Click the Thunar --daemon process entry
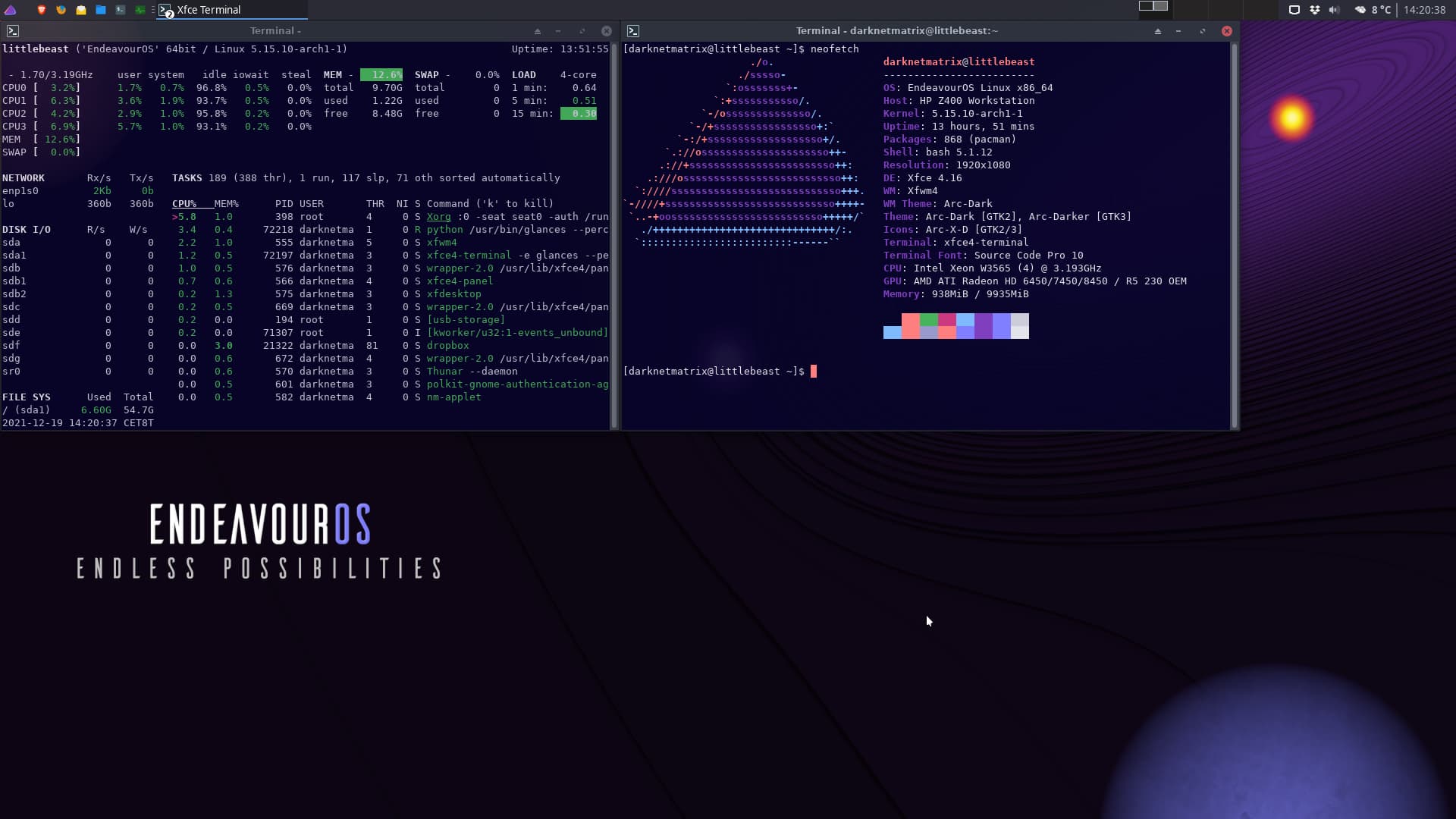Image resolution: width=1456 pixels, height=819 pixels. click(472, 371)
